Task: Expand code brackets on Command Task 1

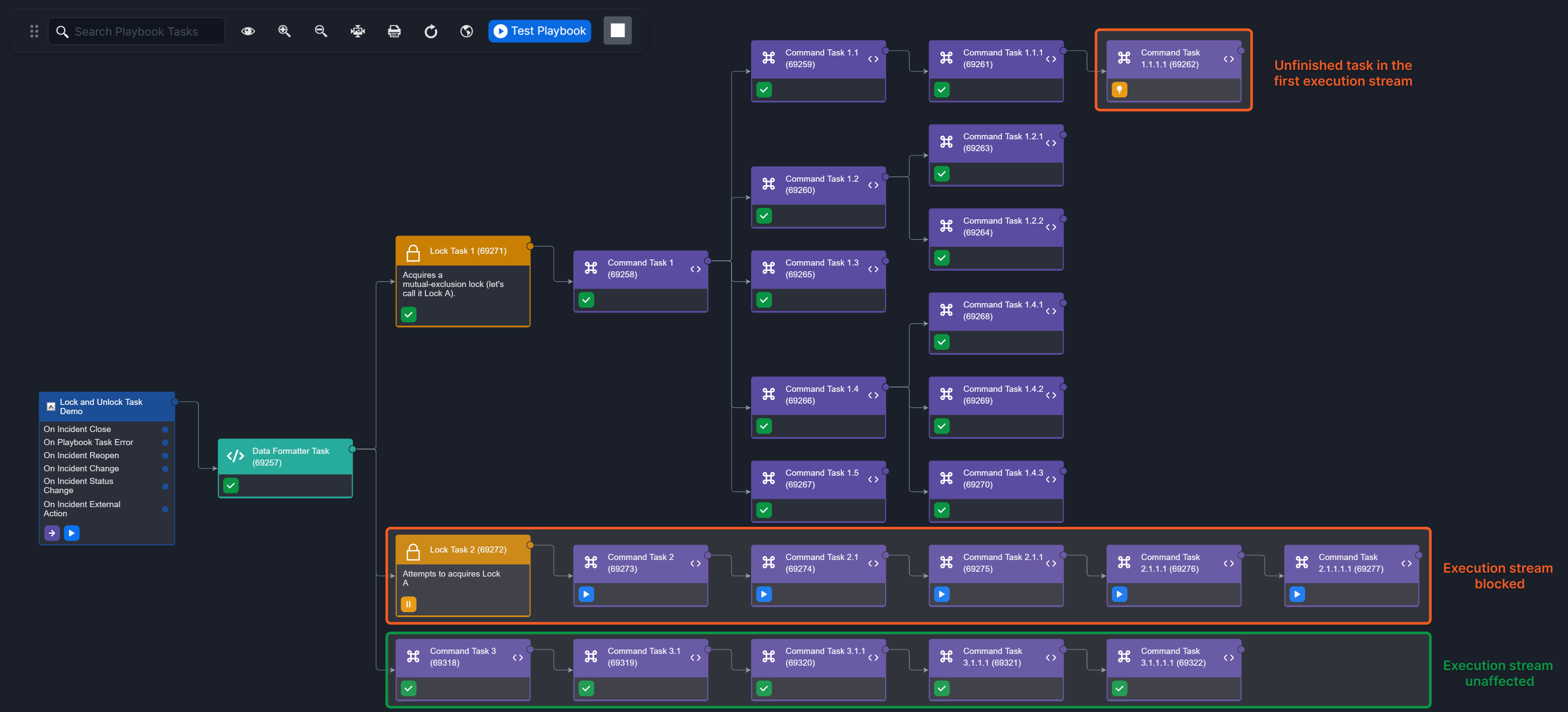Action: [x=695, y=269]
